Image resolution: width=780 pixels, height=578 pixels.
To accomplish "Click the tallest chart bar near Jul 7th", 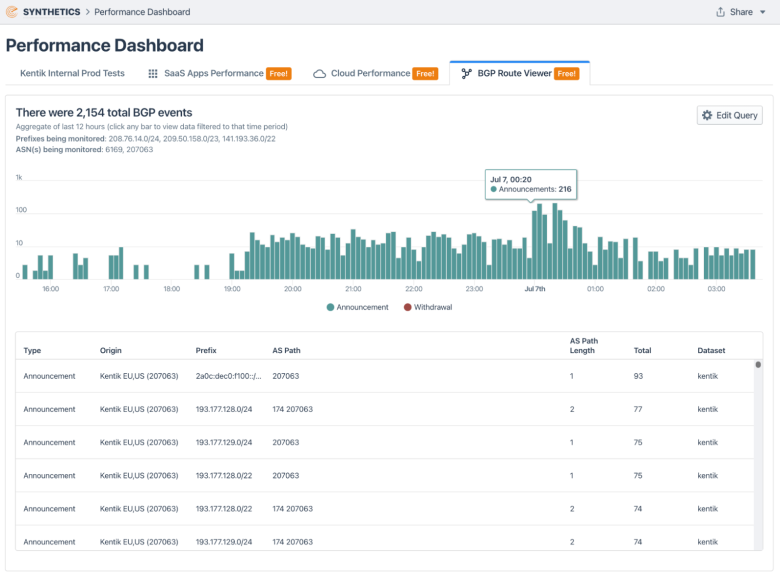I will click(555, 241).
